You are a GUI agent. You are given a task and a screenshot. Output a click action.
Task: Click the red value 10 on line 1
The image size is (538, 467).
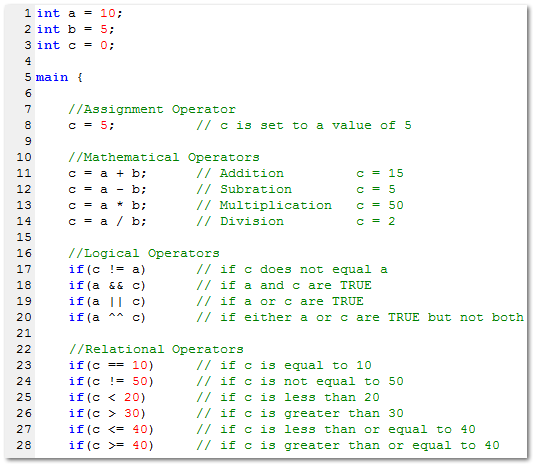click(107, 13)
